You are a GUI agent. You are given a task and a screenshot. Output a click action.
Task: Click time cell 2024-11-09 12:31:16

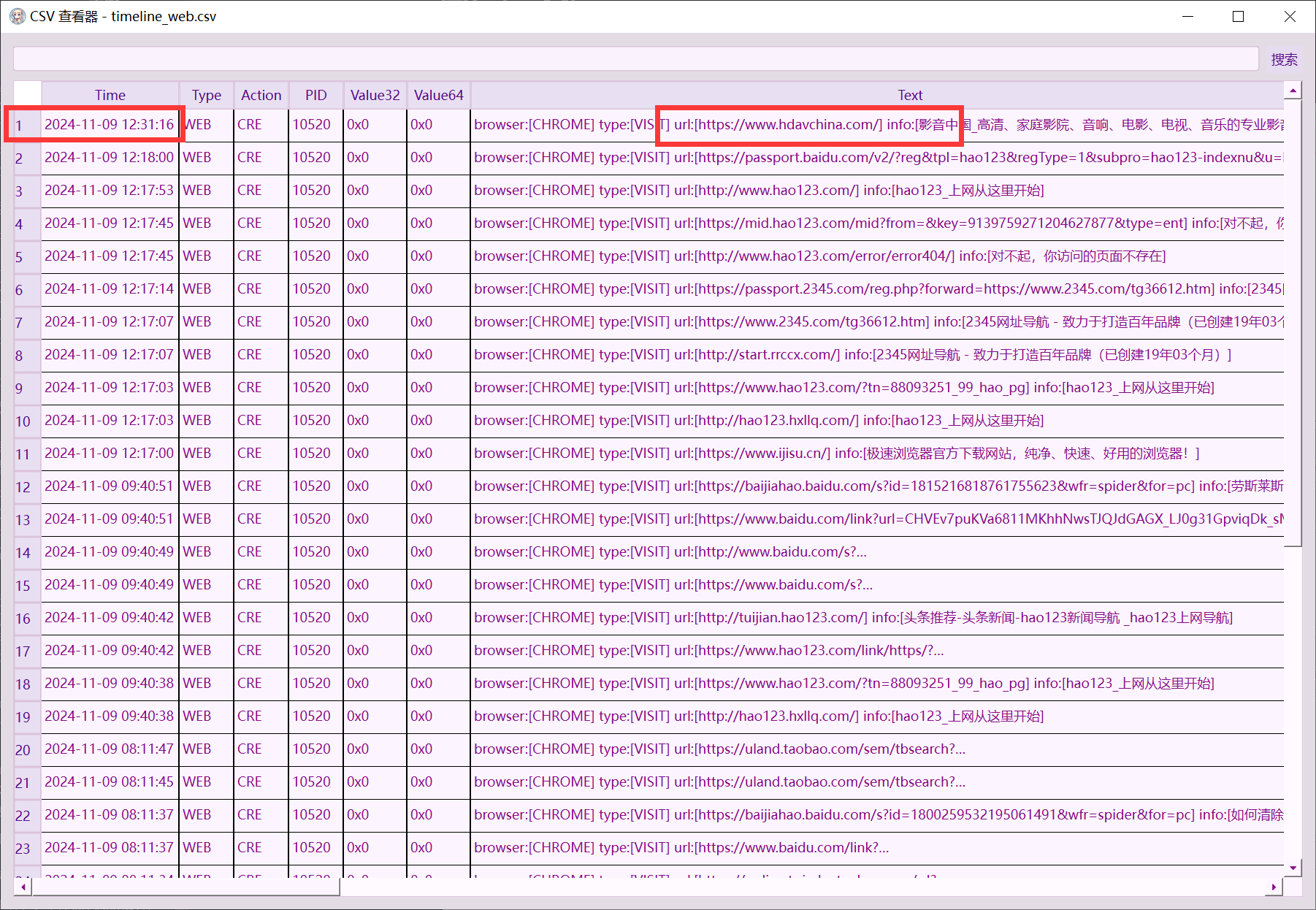coord(110,125)
